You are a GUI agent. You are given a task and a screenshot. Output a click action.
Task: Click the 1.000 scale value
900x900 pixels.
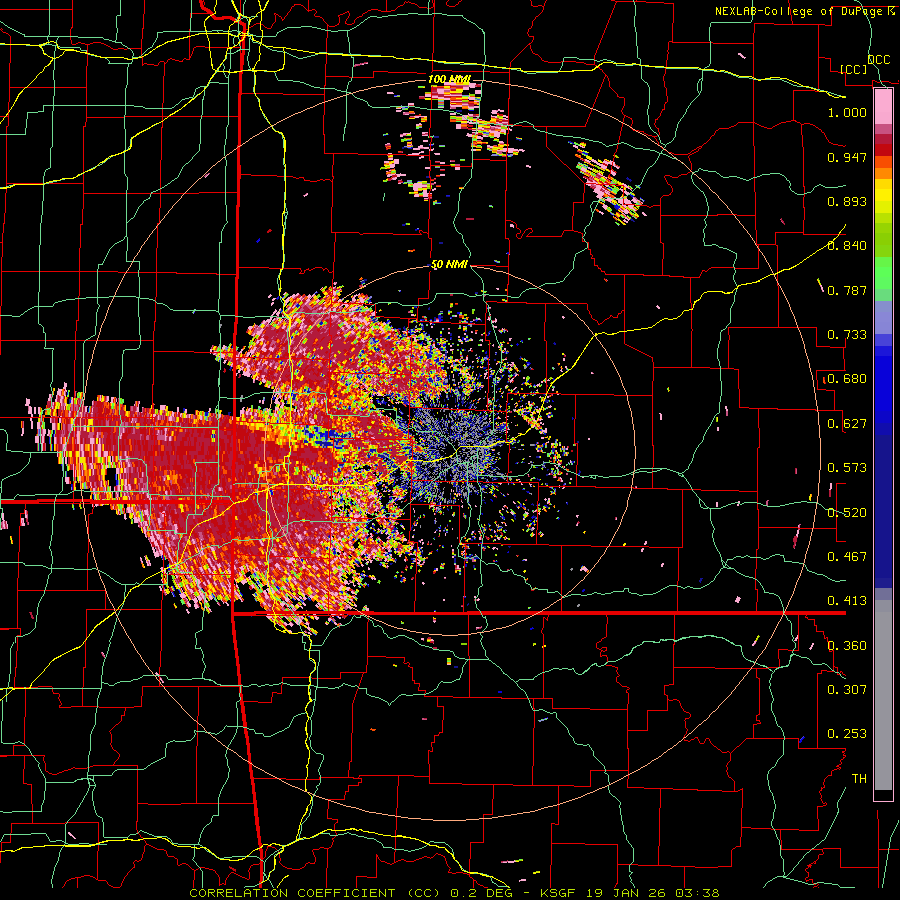(847, 112)
